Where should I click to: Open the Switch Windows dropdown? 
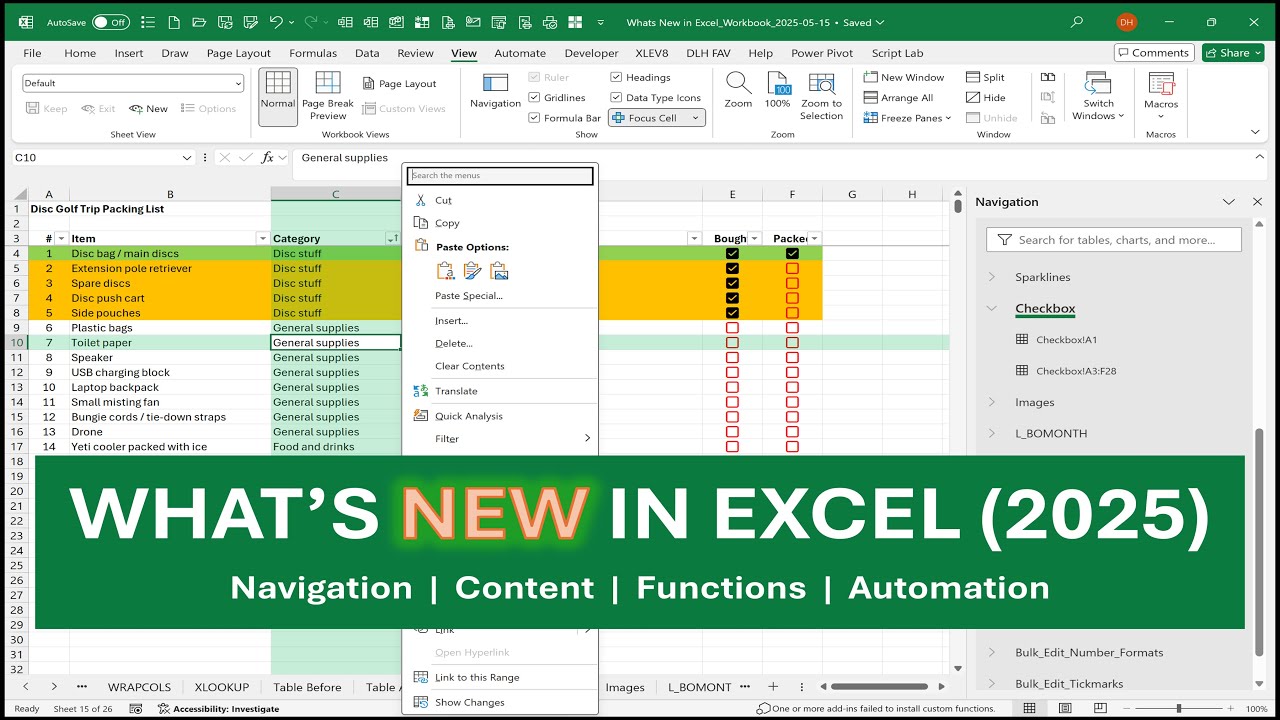(1098, 97)
